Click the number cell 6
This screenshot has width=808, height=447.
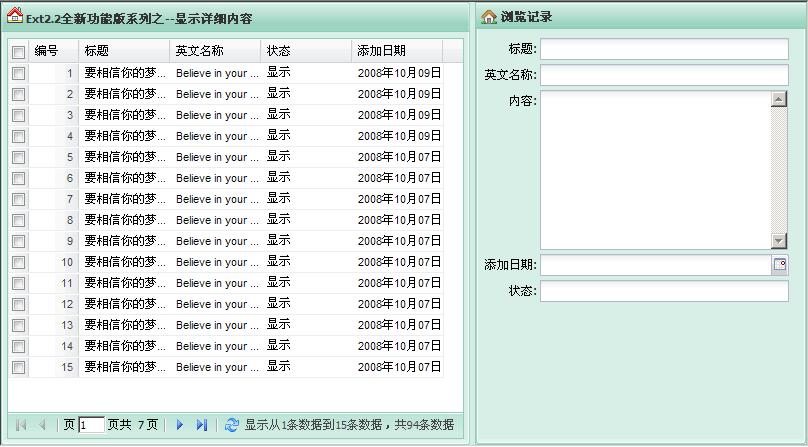(x=54, y=178)
